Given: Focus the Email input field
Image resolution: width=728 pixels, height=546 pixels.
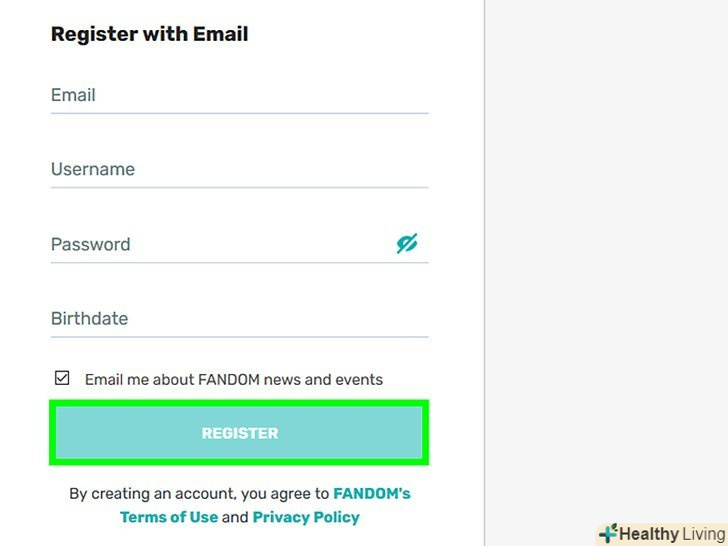Looking at the screenshot, I should coord(239,96).
